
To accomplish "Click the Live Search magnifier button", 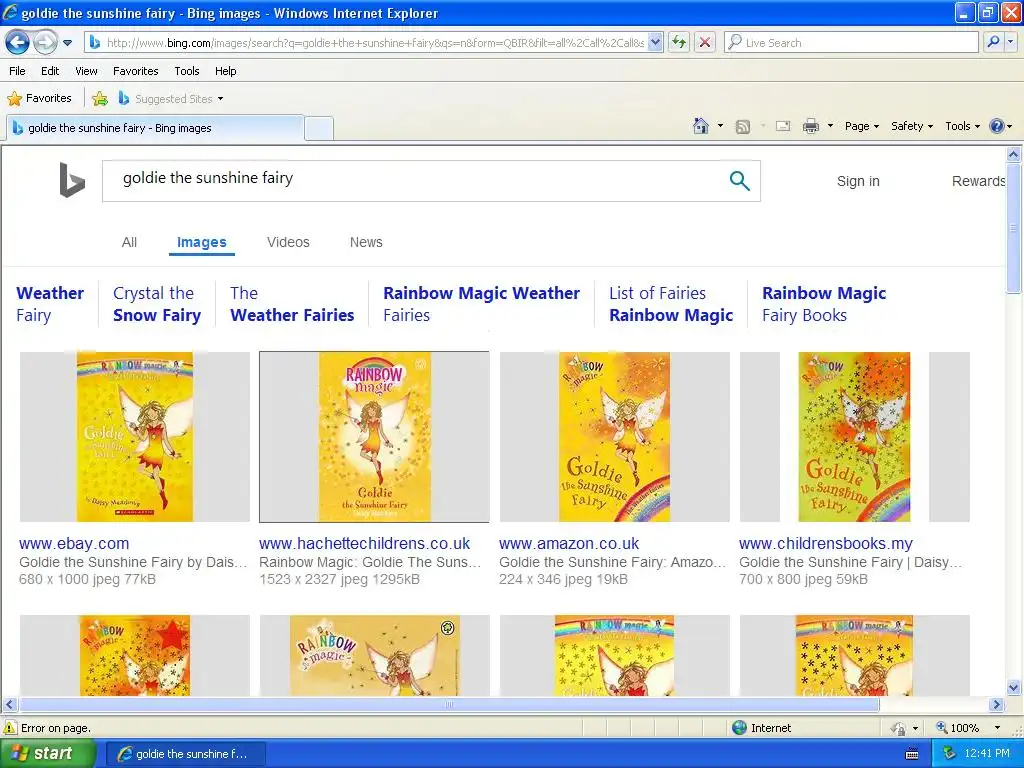I will tap(993, 42).
